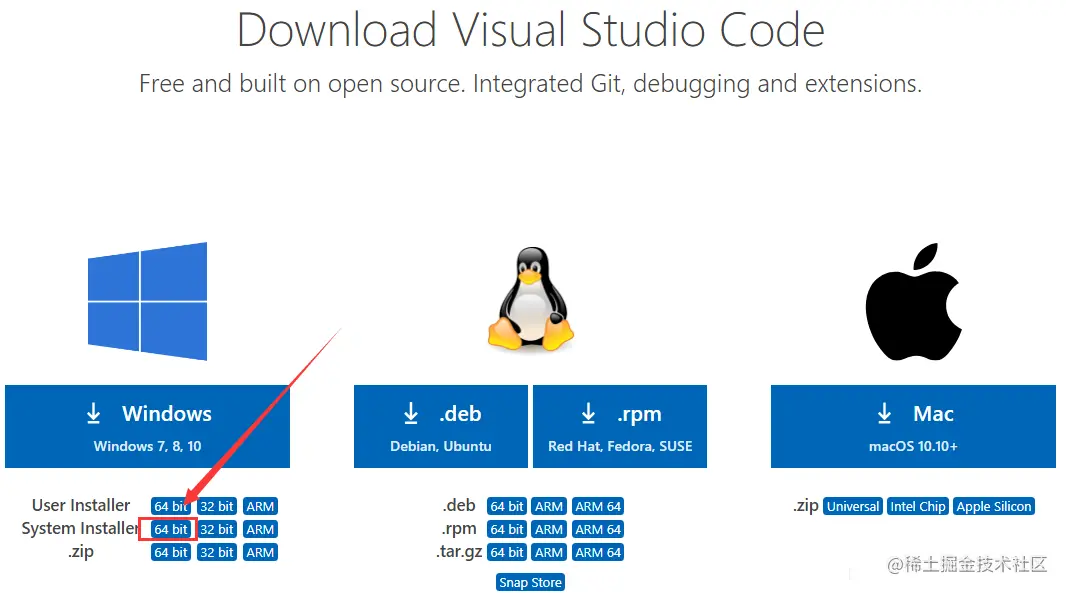This screenshot has height=593, width=1066.
Task: Download Windows .zip 32 bit
Action: coord(217,552)
